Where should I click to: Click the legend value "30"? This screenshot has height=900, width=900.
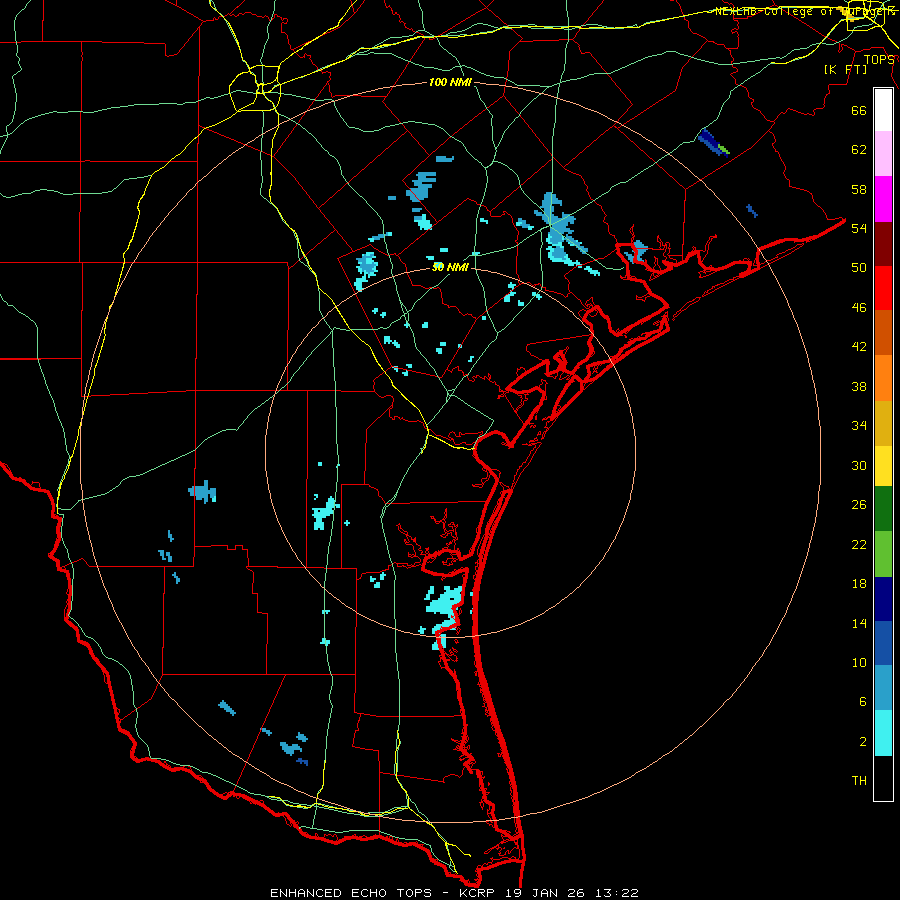pyautogui.click(x=859, y=465)
